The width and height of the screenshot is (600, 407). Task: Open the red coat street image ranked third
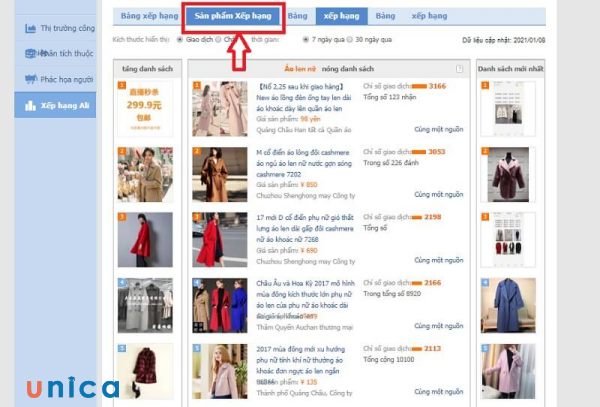[x=220, y=240]
